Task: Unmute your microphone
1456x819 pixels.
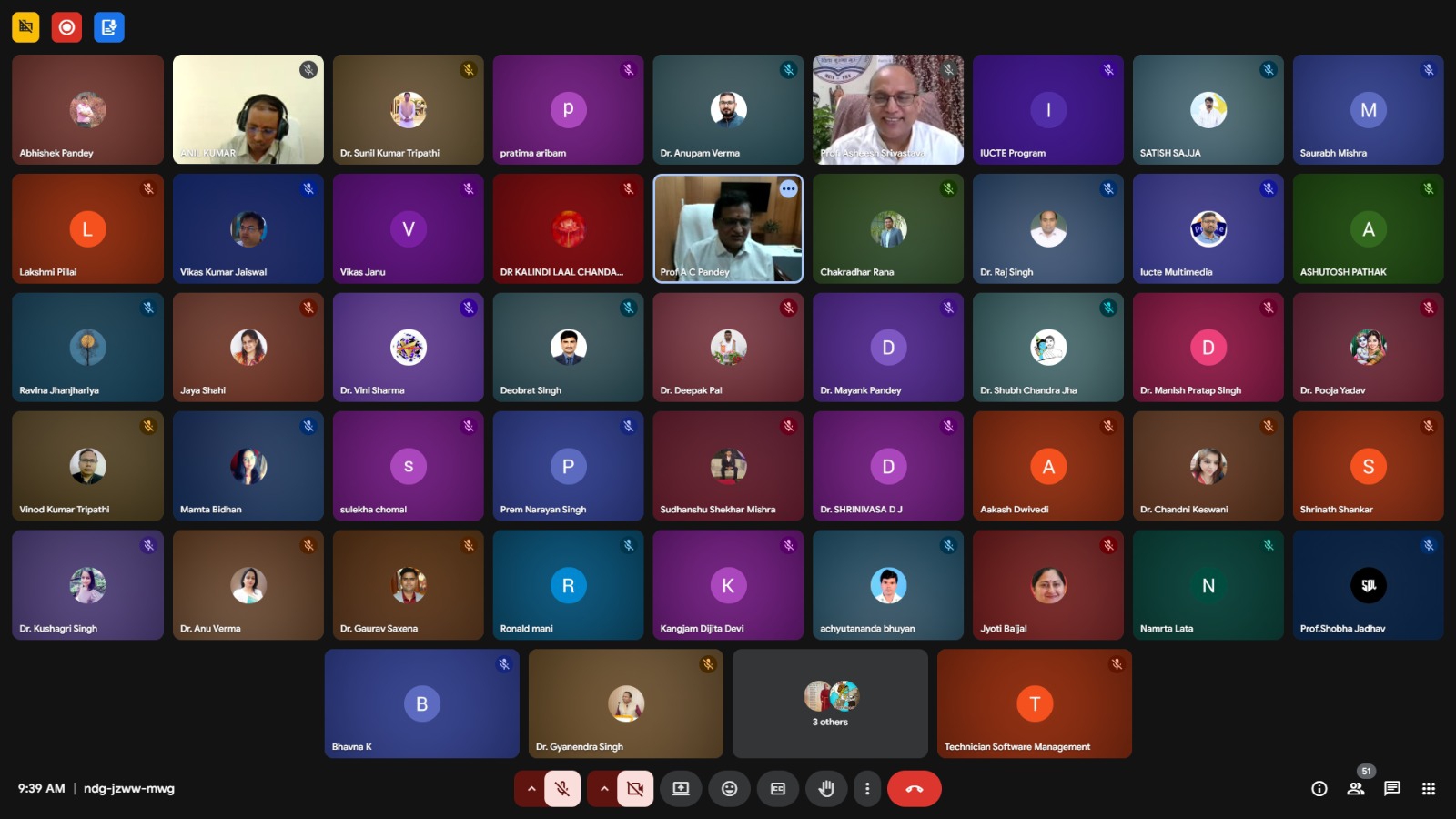Action: [x=562, y=789]
